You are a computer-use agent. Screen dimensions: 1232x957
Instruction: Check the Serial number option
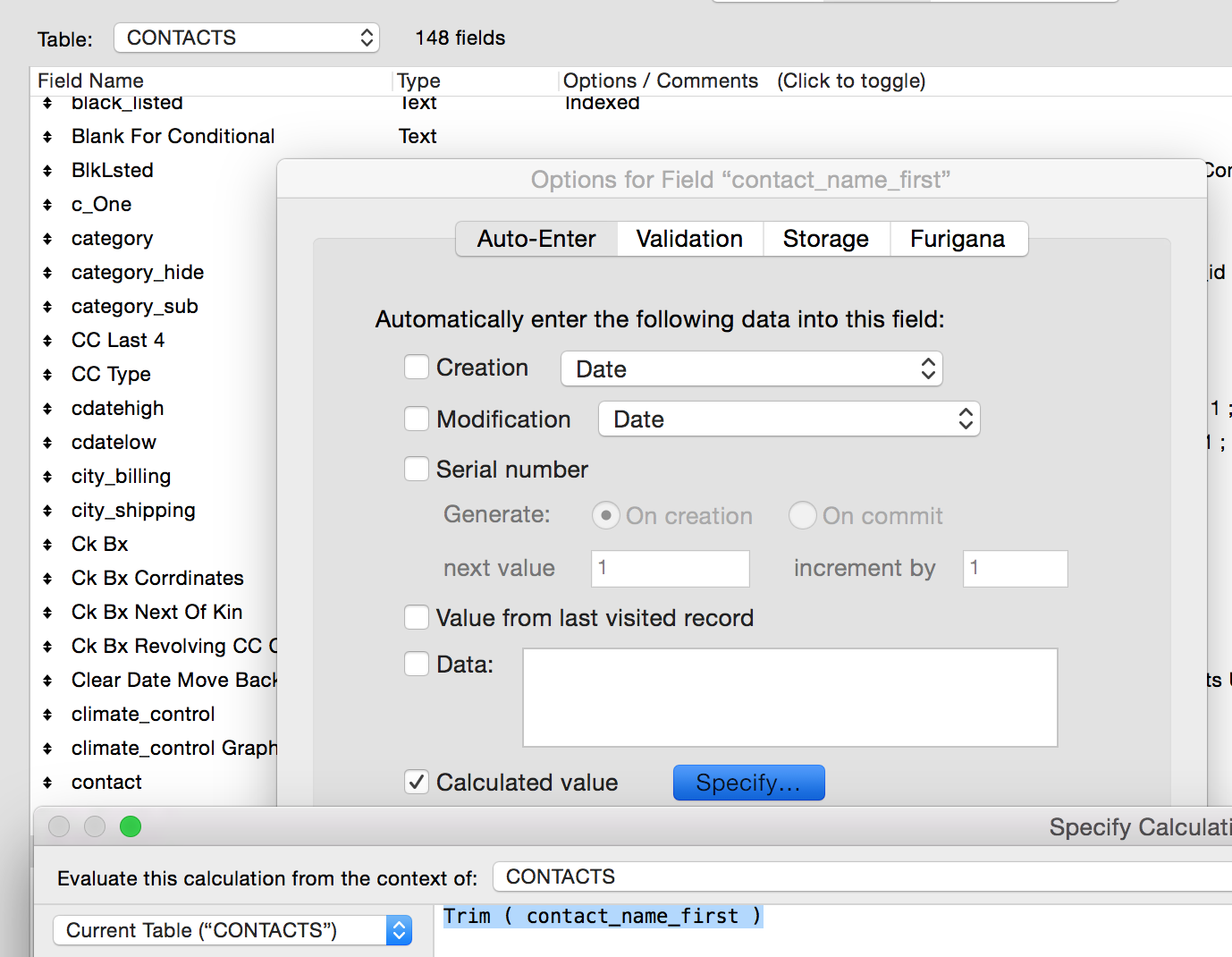click(417, 470)
